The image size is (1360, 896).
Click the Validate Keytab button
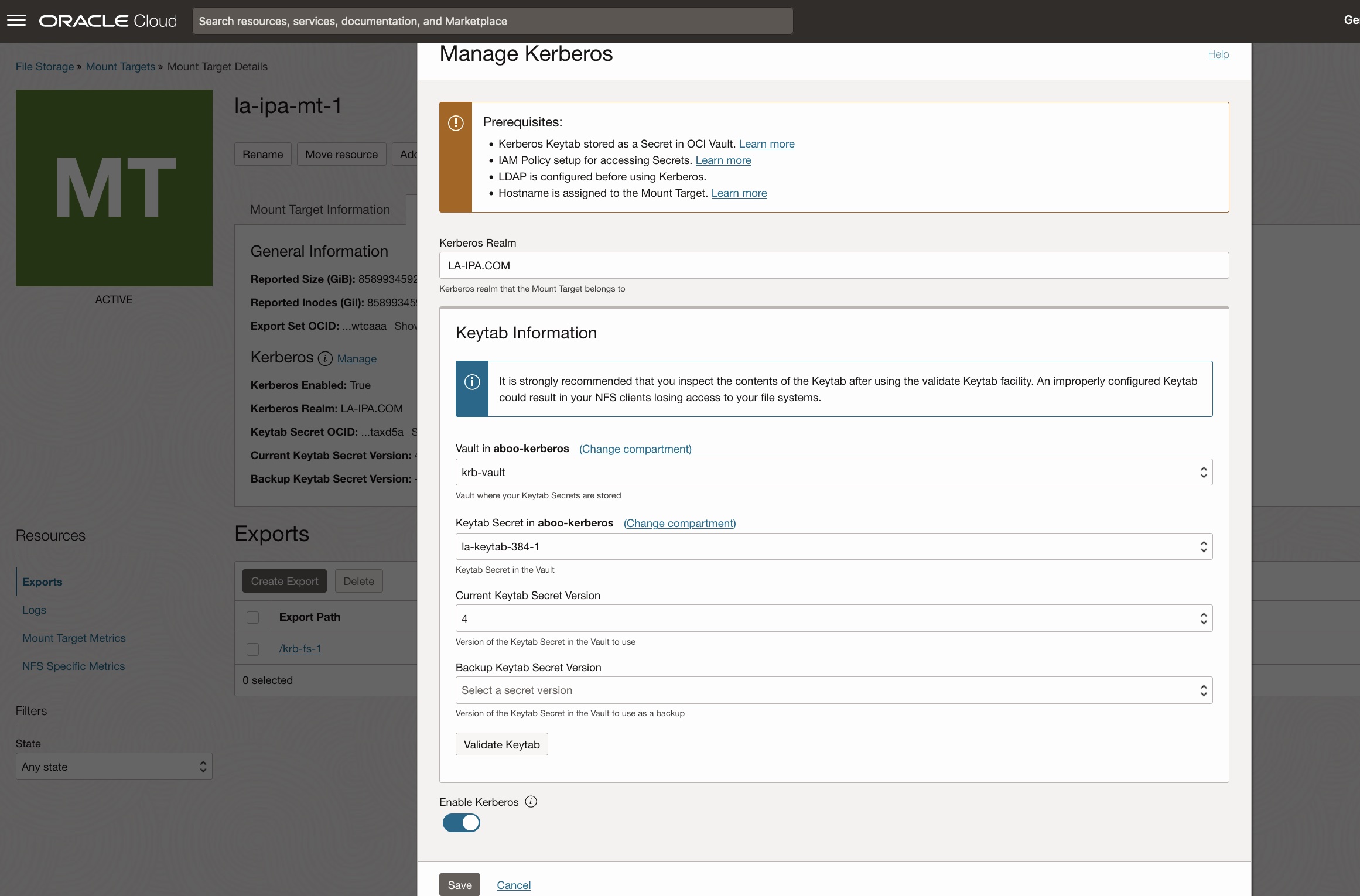(x=501, y=744)
